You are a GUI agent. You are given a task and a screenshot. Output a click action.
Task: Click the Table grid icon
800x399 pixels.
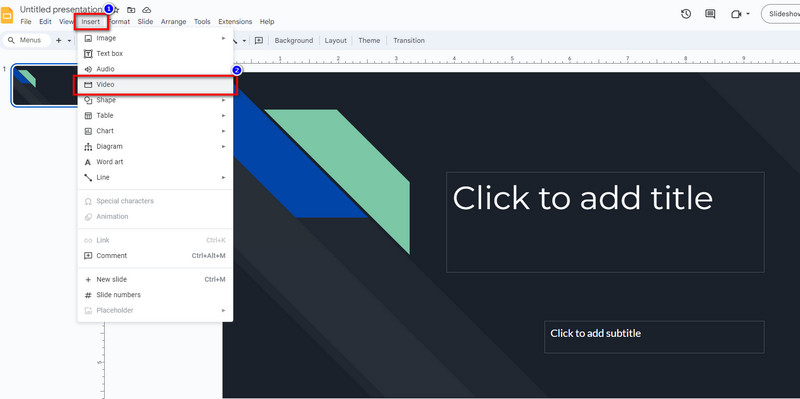(88, 115)
